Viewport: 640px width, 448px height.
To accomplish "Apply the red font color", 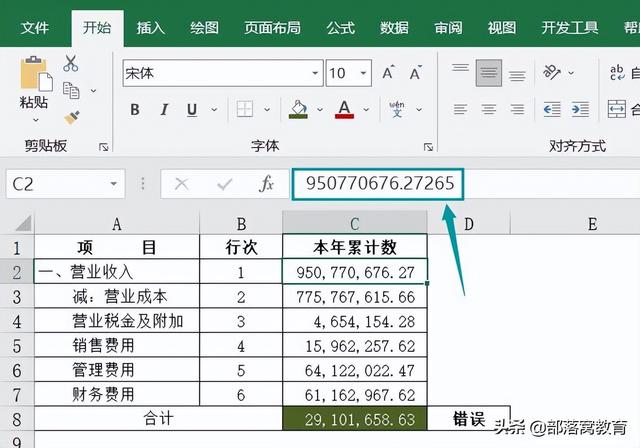I will click(x=344, y=109).
